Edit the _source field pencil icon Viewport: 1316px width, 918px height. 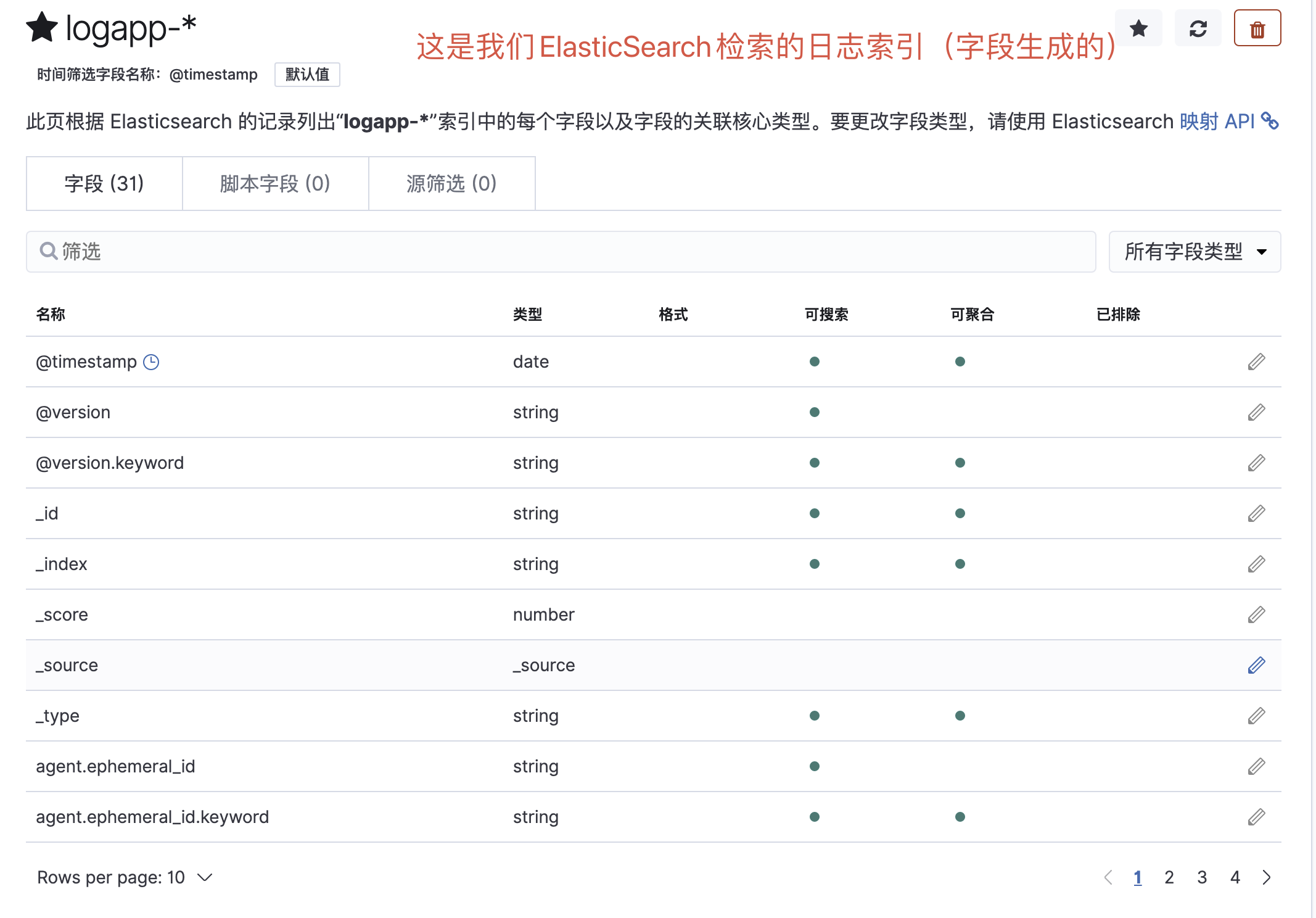1256,665
